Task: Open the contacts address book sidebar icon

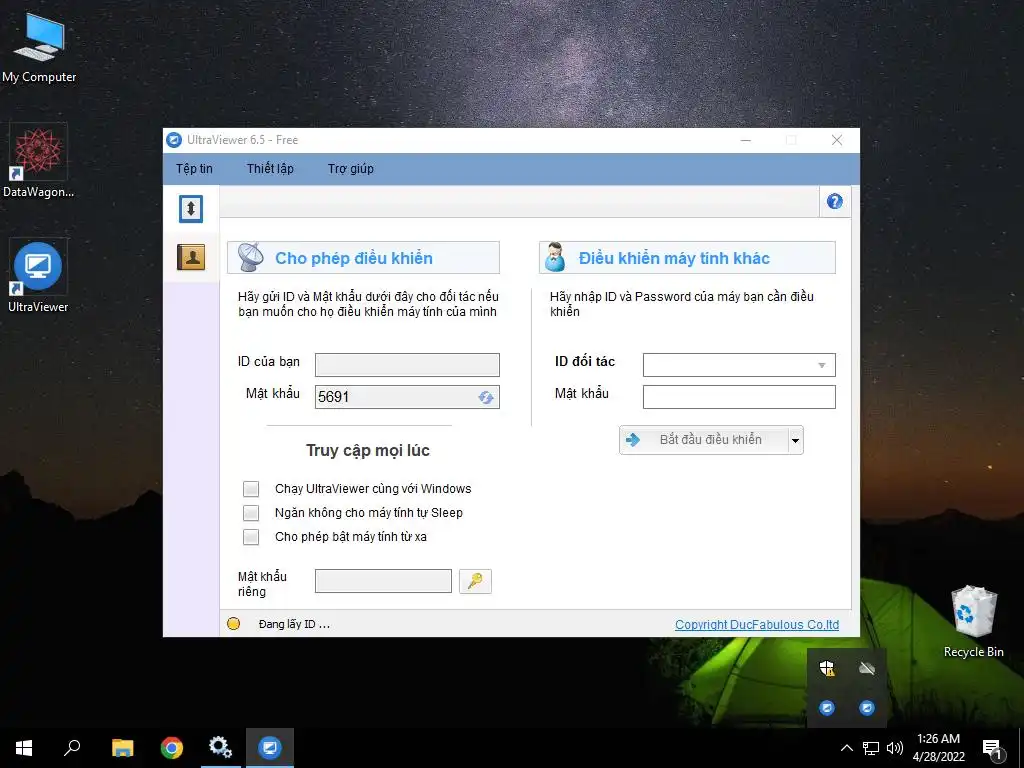Action: [x=191, y=257]
